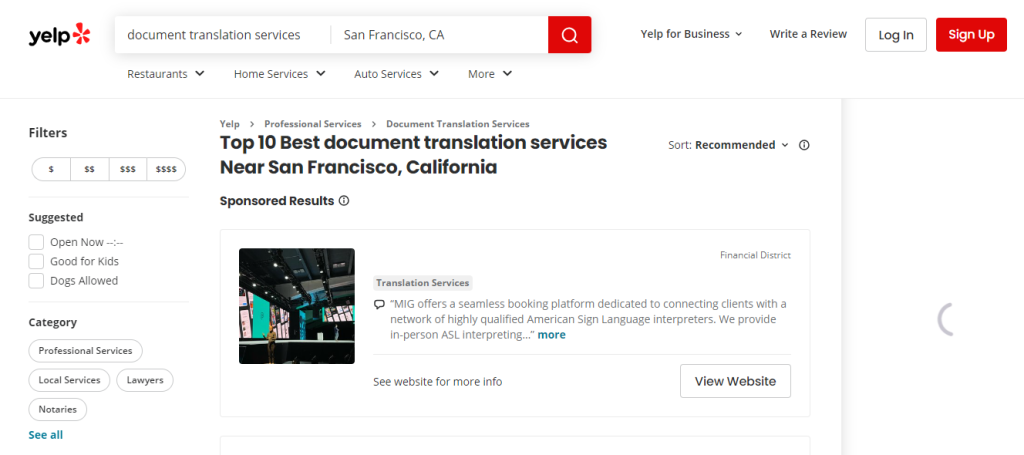The image size is (1024, 455).
Task: Expand the Restaurants menu
Action: coord(166,74)
